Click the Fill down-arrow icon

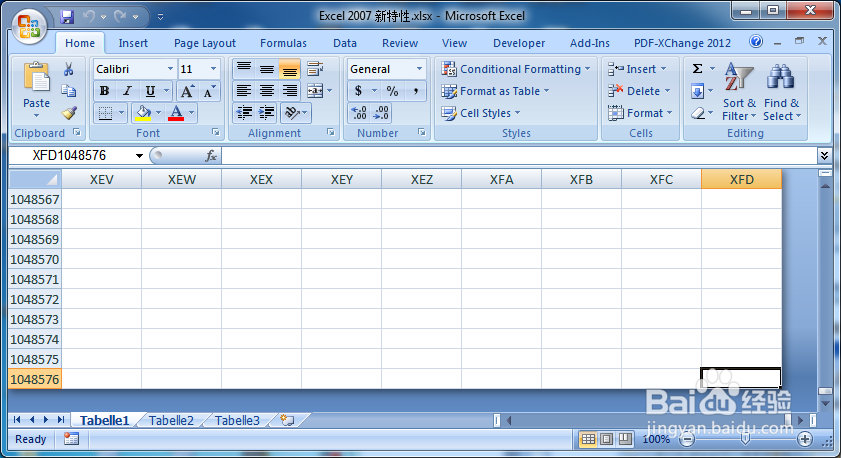click(697, 91)
